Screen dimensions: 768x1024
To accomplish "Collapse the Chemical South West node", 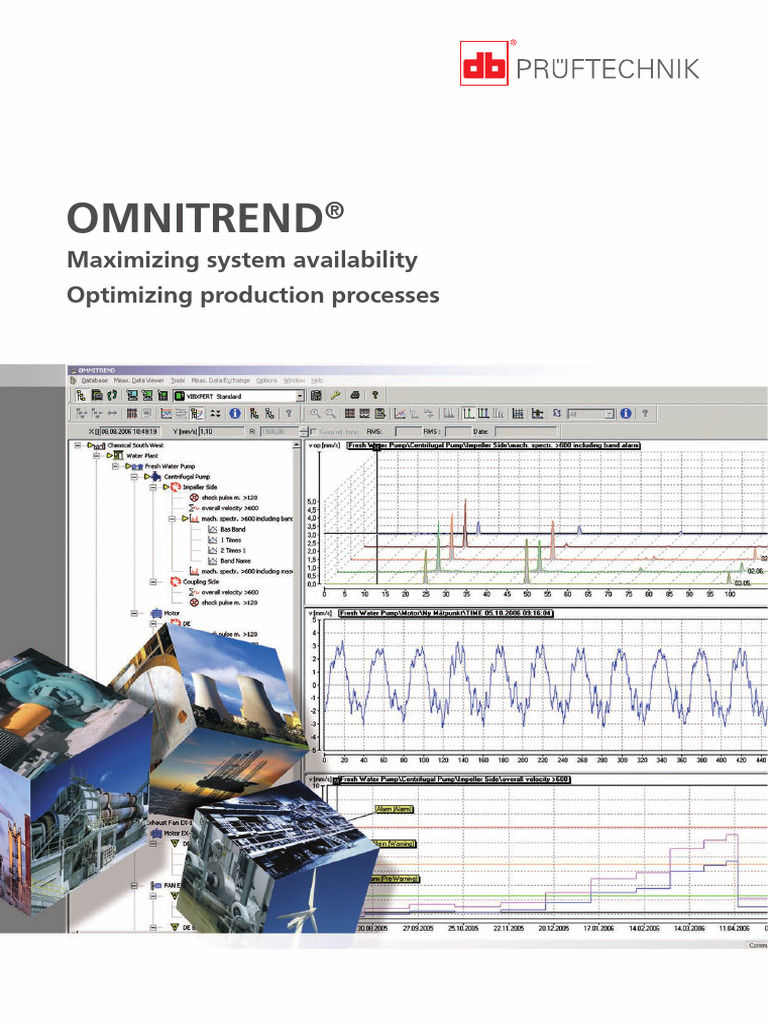I will coord(78,445).
